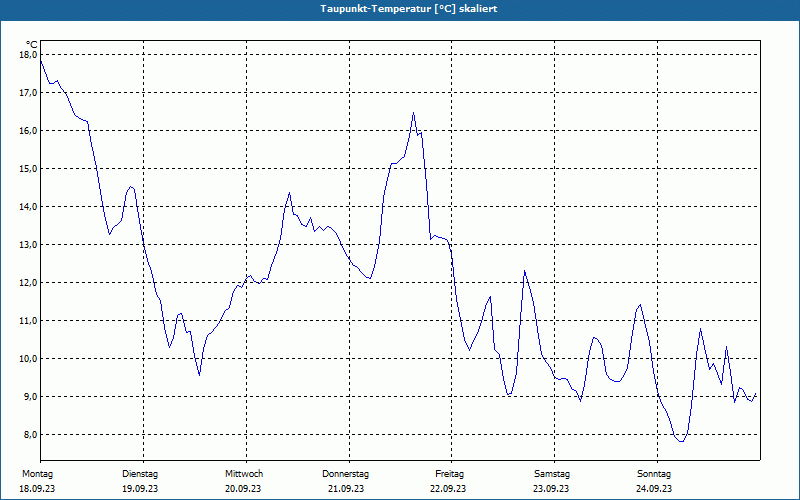Click the Freitag day label

click(x=449, y=474)
